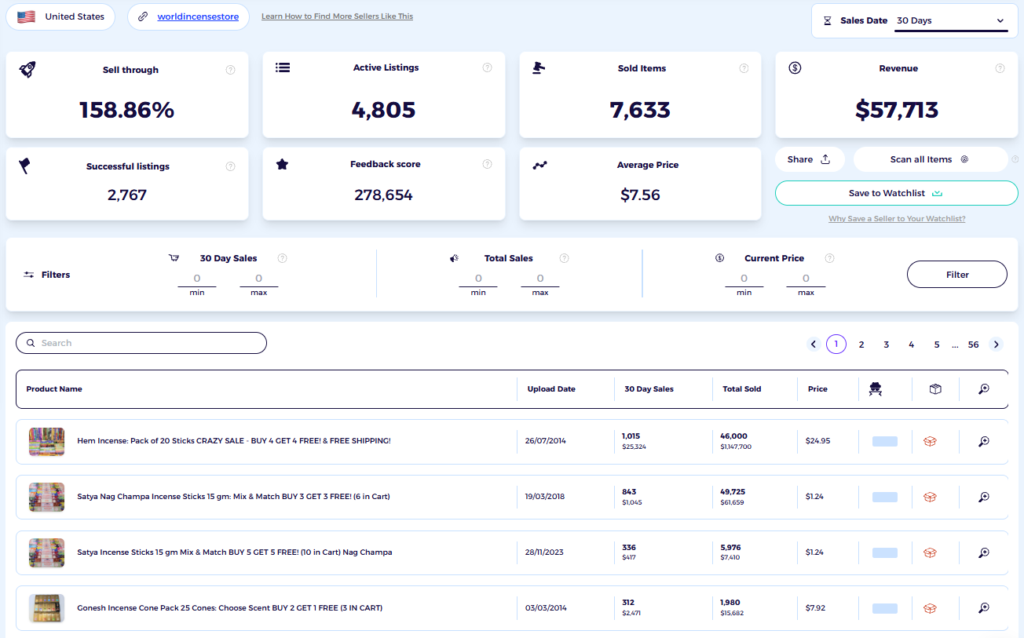Viewport: 1024px width, 638px height.
Task: Open the Sales Date 30 Days dropdown
Action: pos(950,21)
